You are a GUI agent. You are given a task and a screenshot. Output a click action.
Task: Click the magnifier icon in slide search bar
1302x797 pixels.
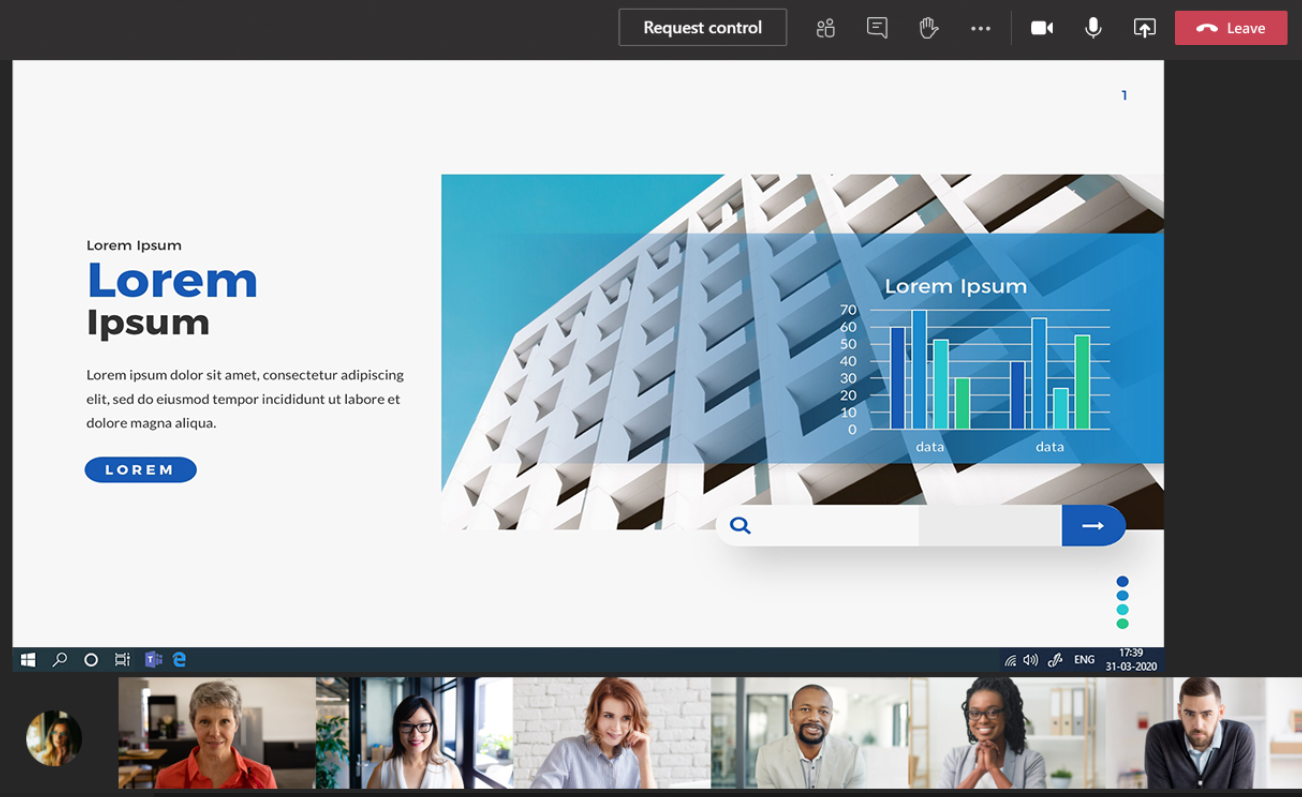[x=740, y=526]
